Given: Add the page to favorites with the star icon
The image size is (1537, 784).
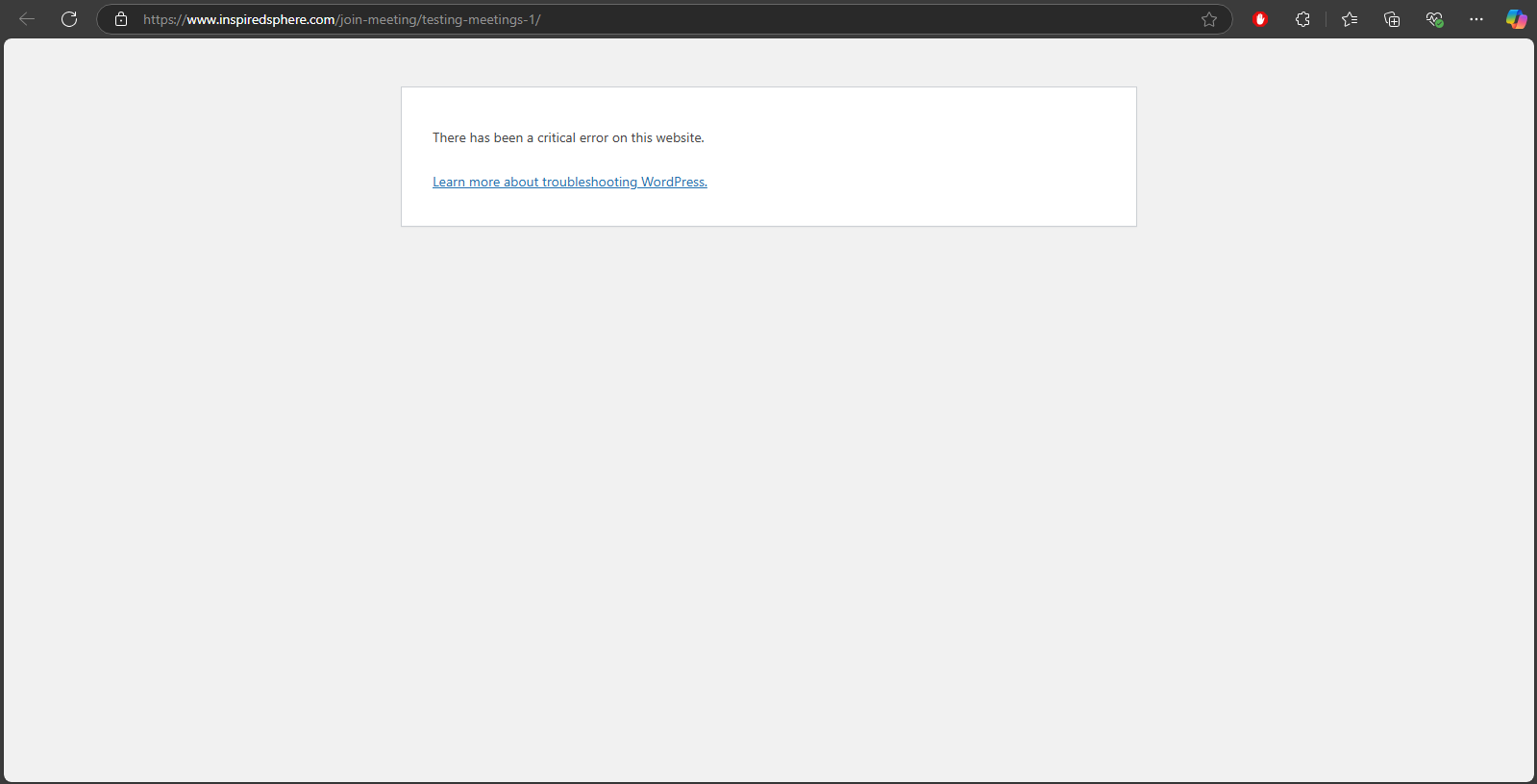Looking at the screenshot, I should pyautogui.click(x=1209, y=19).
